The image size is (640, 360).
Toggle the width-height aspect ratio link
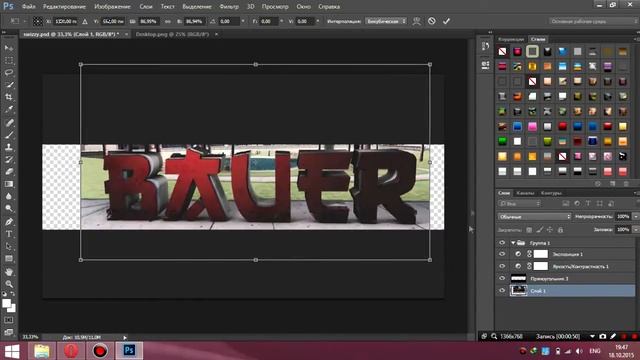167,21
